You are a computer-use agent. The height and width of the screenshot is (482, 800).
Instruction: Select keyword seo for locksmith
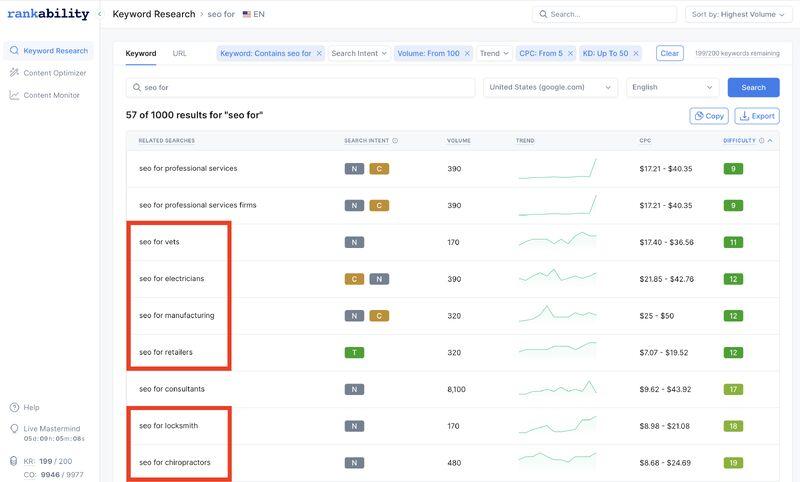[x=168, y=425]
